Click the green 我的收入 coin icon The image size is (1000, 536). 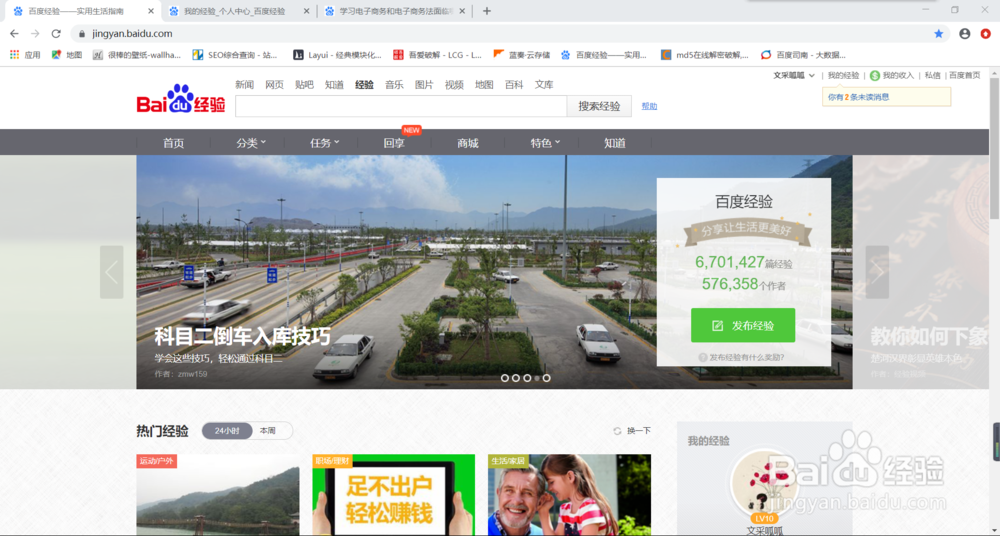tap(875, 75)
